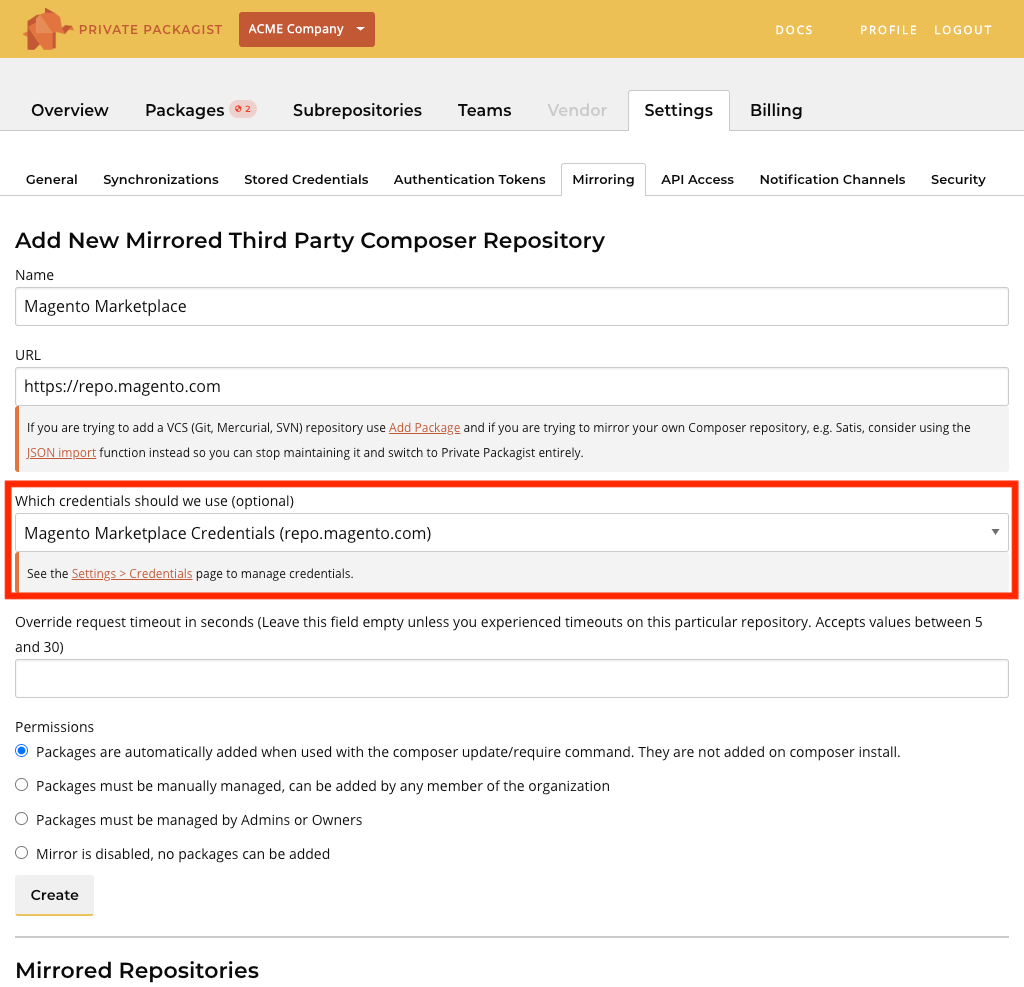
Task: Click the Packages error count badge
Action: pyautogui.click(x=243, y=109)
